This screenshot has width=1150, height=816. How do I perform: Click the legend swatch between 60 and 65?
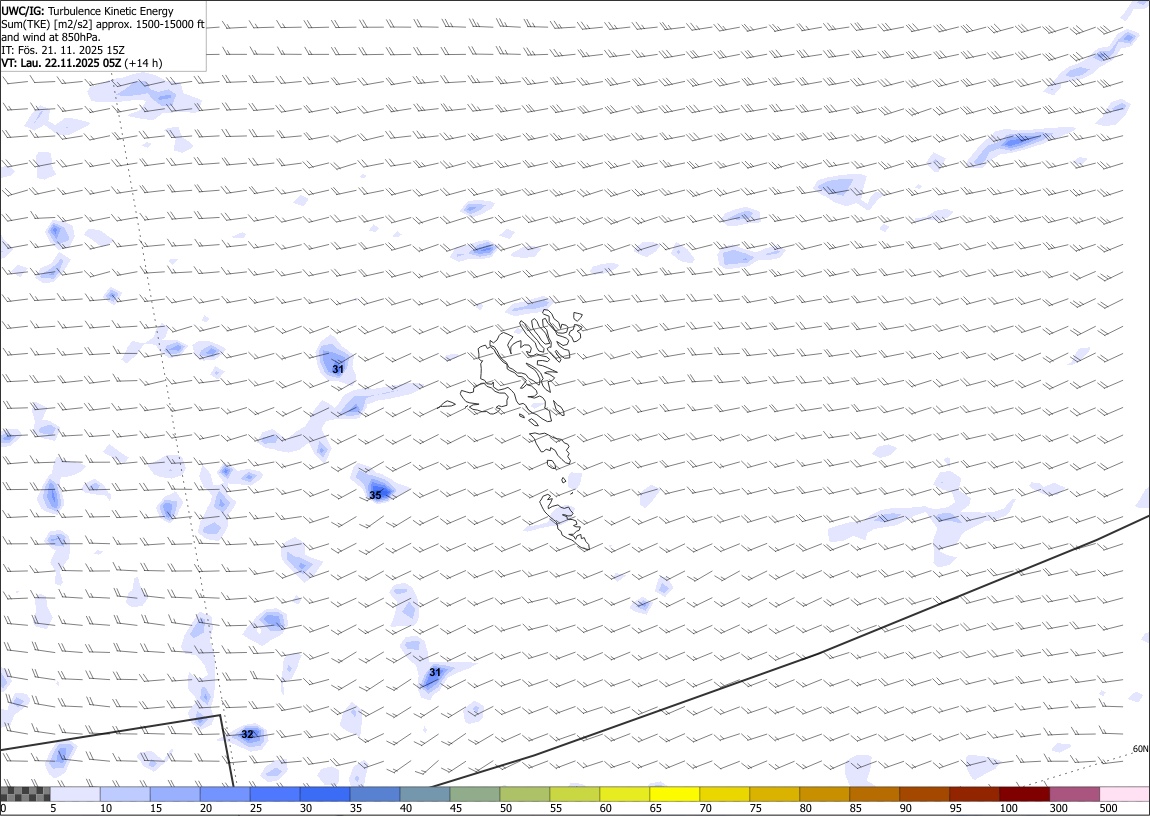(624, 794)
